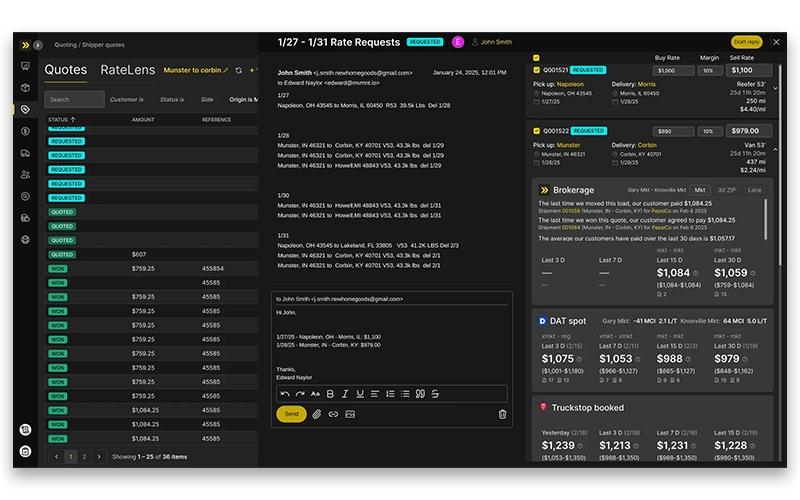The image size is (800, 500).
Task: Insert a link via the link icon
Action: coord(333,414)
